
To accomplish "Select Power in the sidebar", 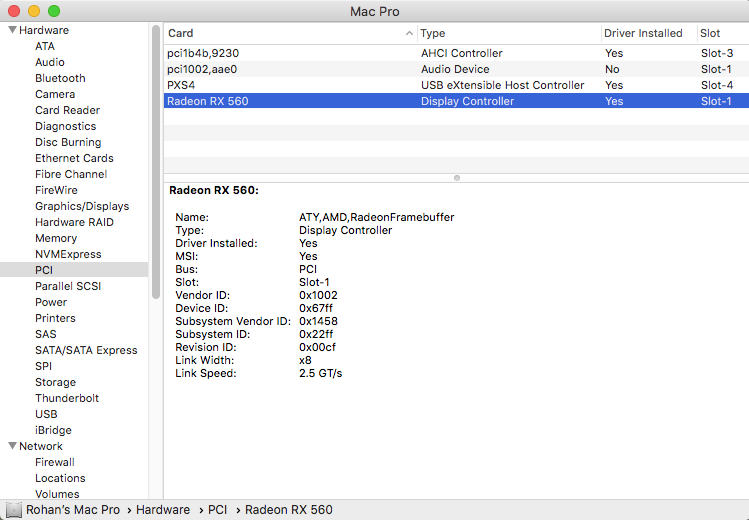I will point(51,302).
